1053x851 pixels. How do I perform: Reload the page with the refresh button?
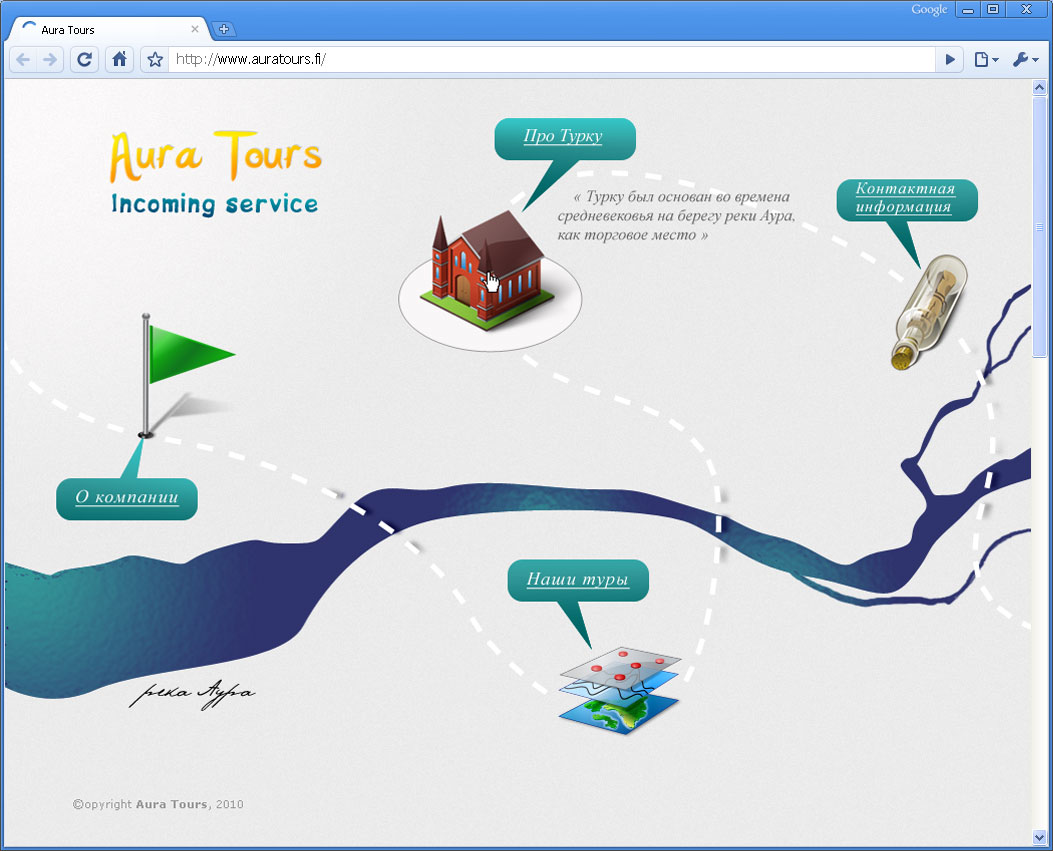click(x=84, y=60)
